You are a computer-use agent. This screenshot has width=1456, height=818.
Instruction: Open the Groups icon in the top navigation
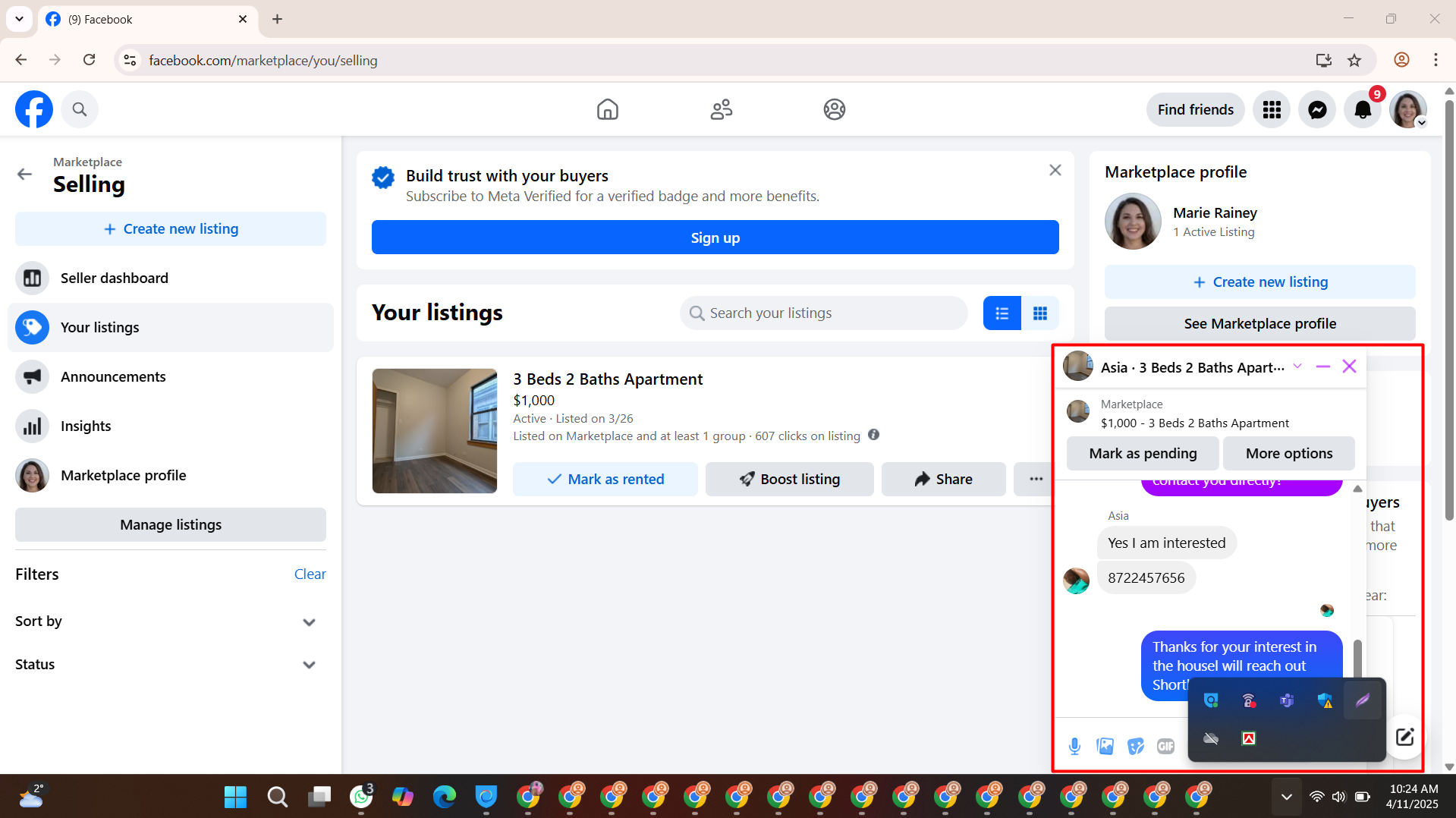(x=835, y=109)
